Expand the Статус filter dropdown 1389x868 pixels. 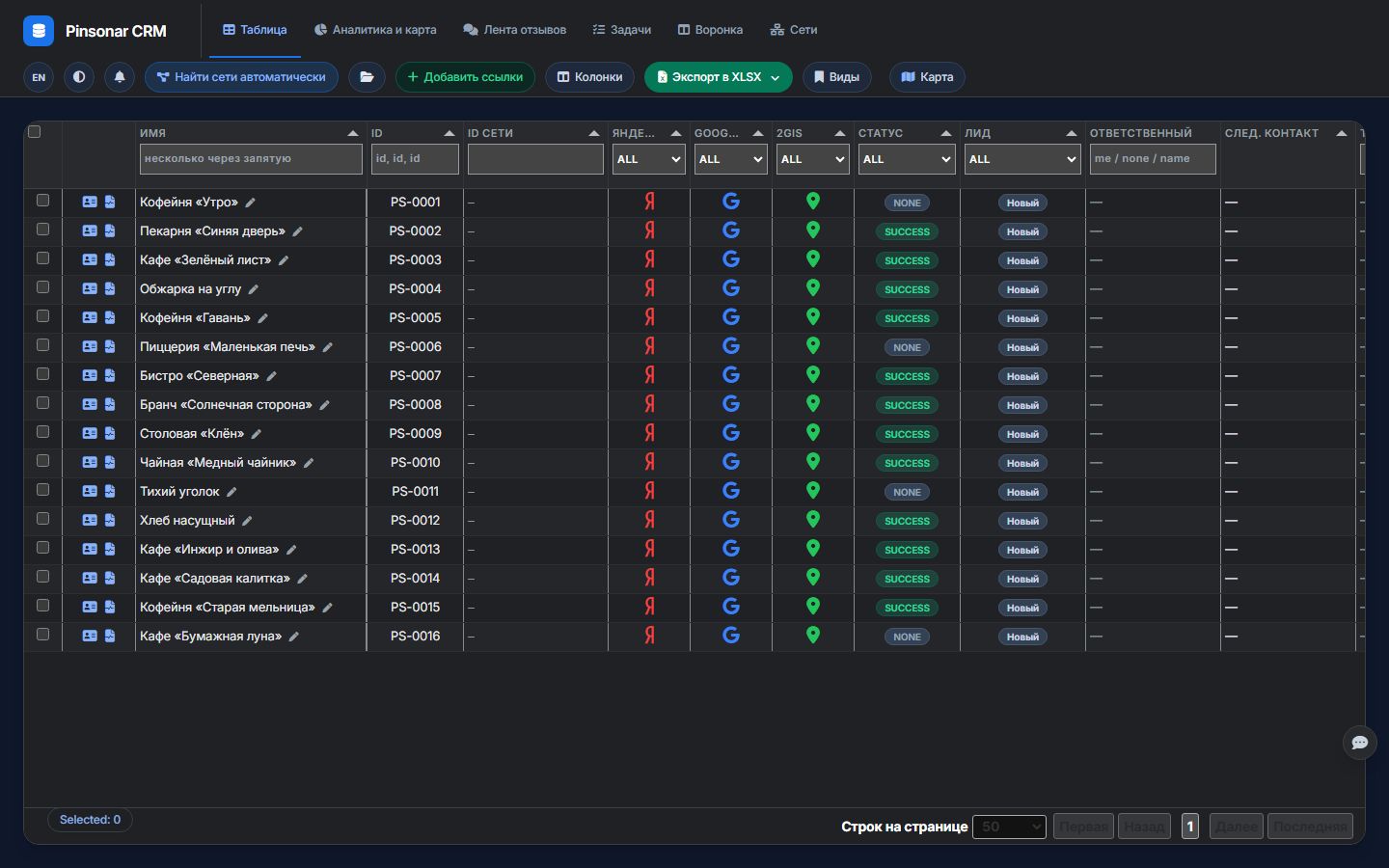coord(907,159)
